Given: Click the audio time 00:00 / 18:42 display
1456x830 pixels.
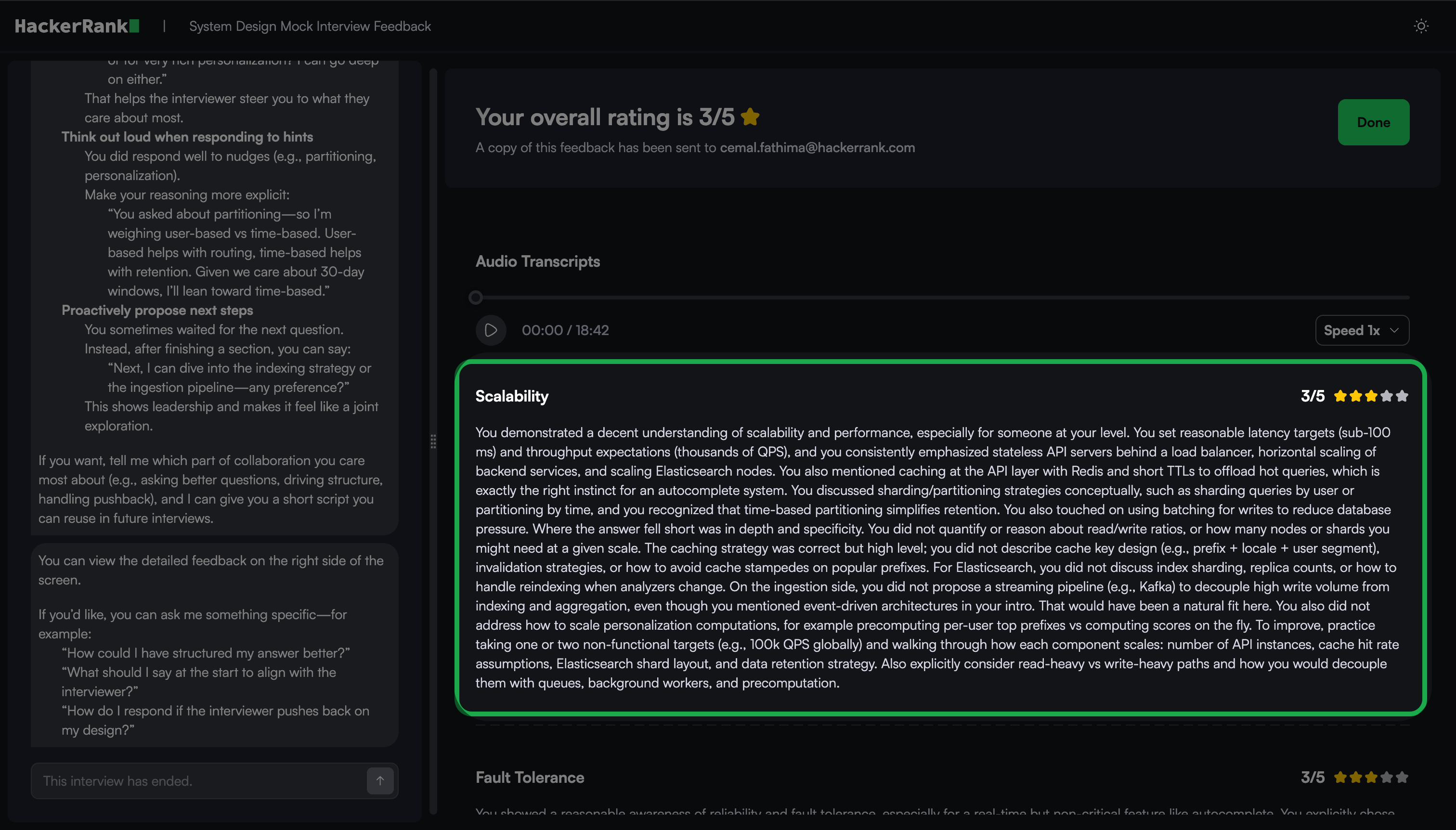Looking at the screenshot, I should click(565, 330).
